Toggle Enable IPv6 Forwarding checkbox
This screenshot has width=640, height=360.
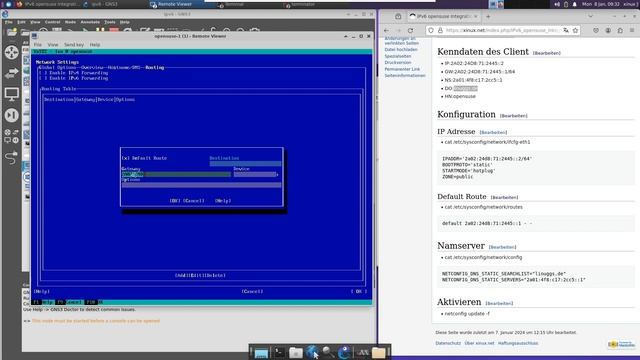pyautogui.click(x=43, y=78)
